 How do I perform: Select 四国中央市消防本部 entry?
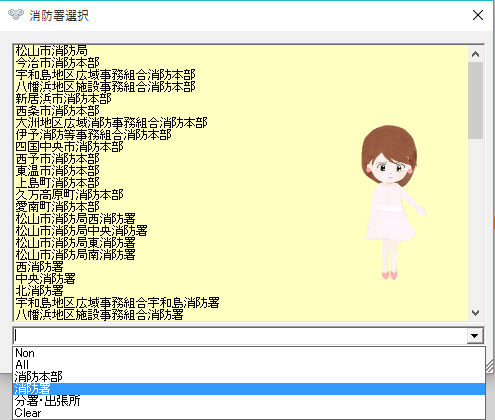[69, 147]
